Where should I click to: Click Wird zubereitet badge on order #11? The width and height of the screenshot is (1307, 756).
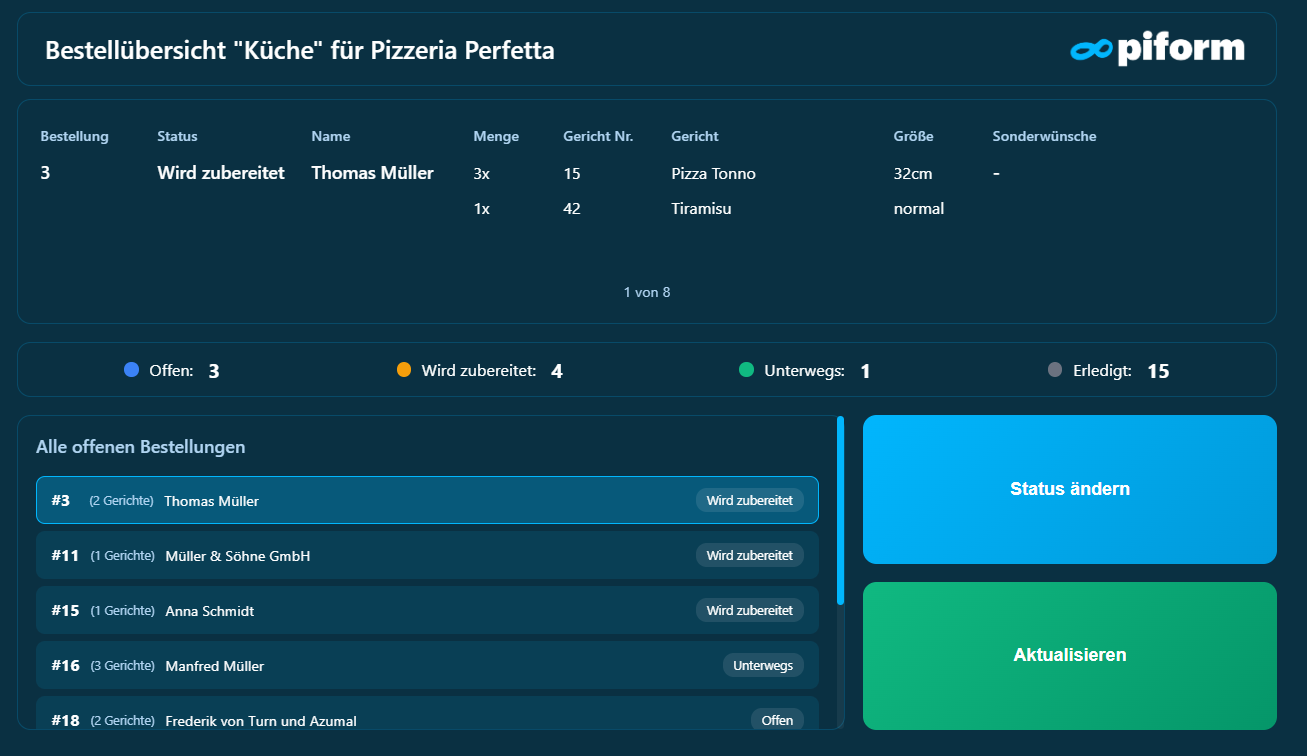(x=749, y=555)
